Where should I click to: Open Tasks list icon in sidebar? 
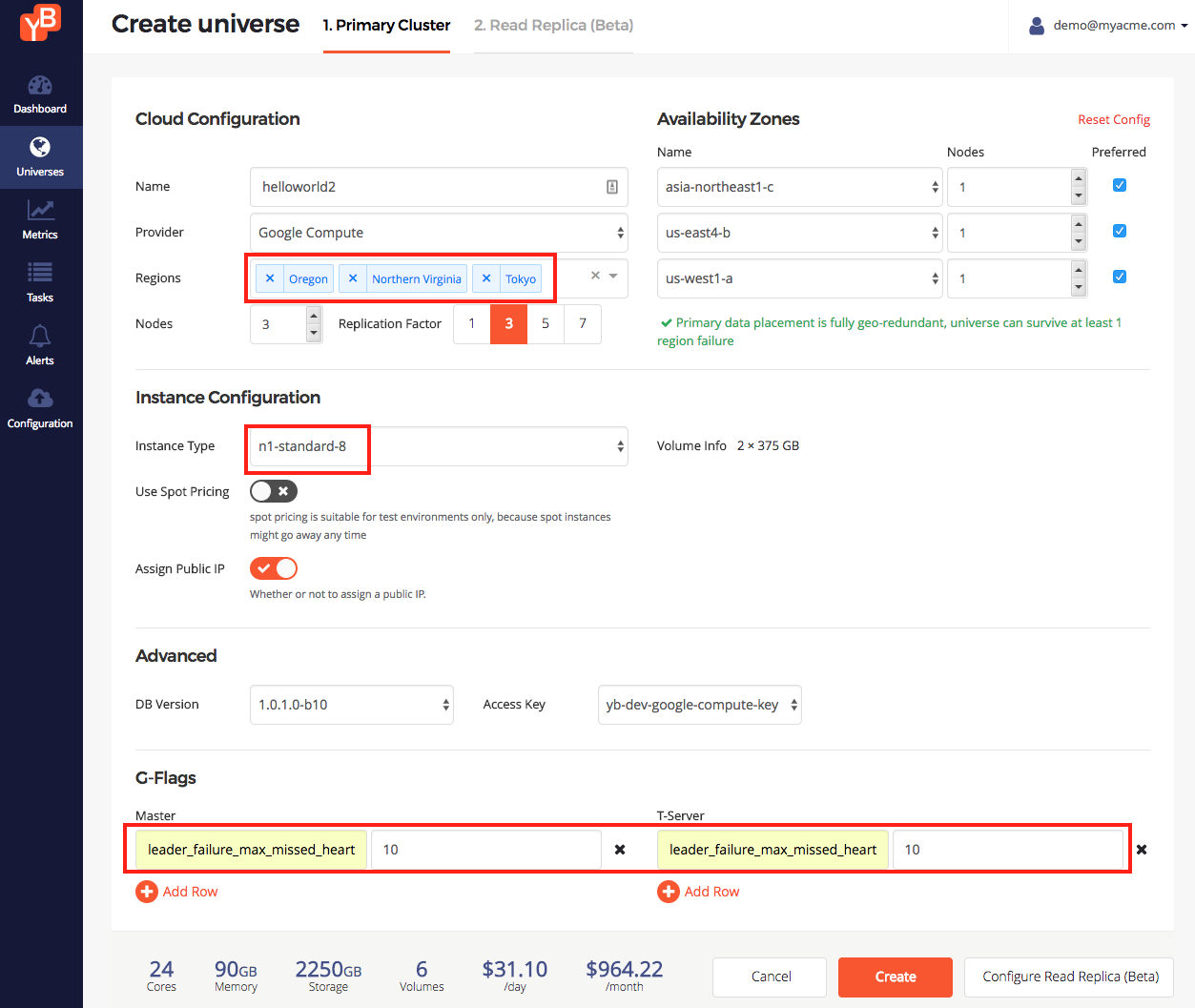click(x=40, y=273)
